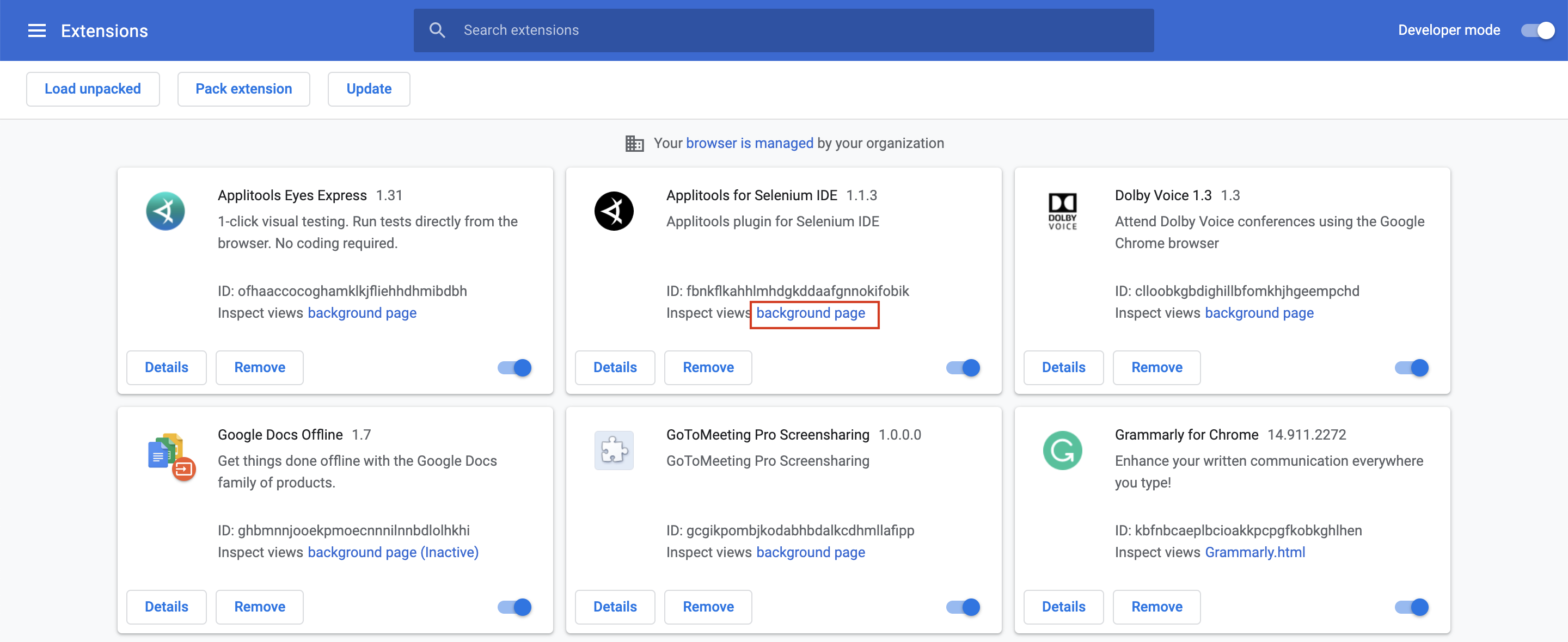Click the 'Dolby Voice 1.3' extension name

1162,196
